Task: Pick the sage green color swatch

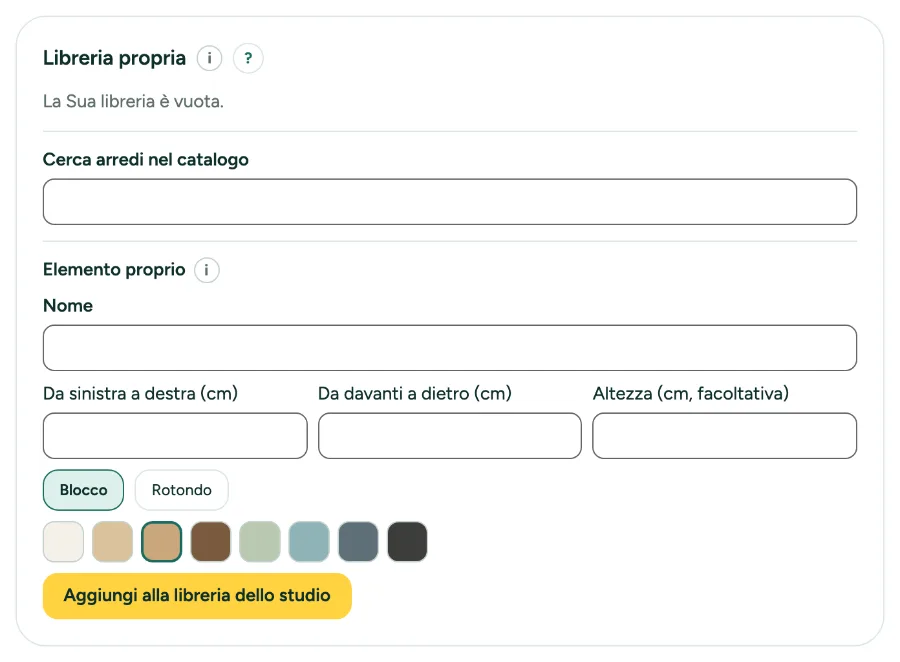Action: (260, 541)
